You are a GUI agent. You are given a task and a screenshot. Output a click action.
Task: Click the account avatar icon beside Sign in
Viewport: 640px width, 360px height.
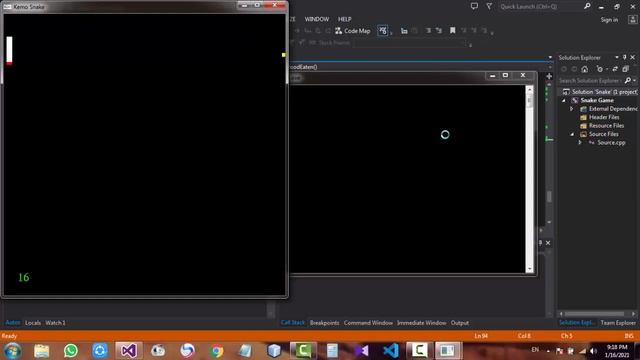click(633, 19)
